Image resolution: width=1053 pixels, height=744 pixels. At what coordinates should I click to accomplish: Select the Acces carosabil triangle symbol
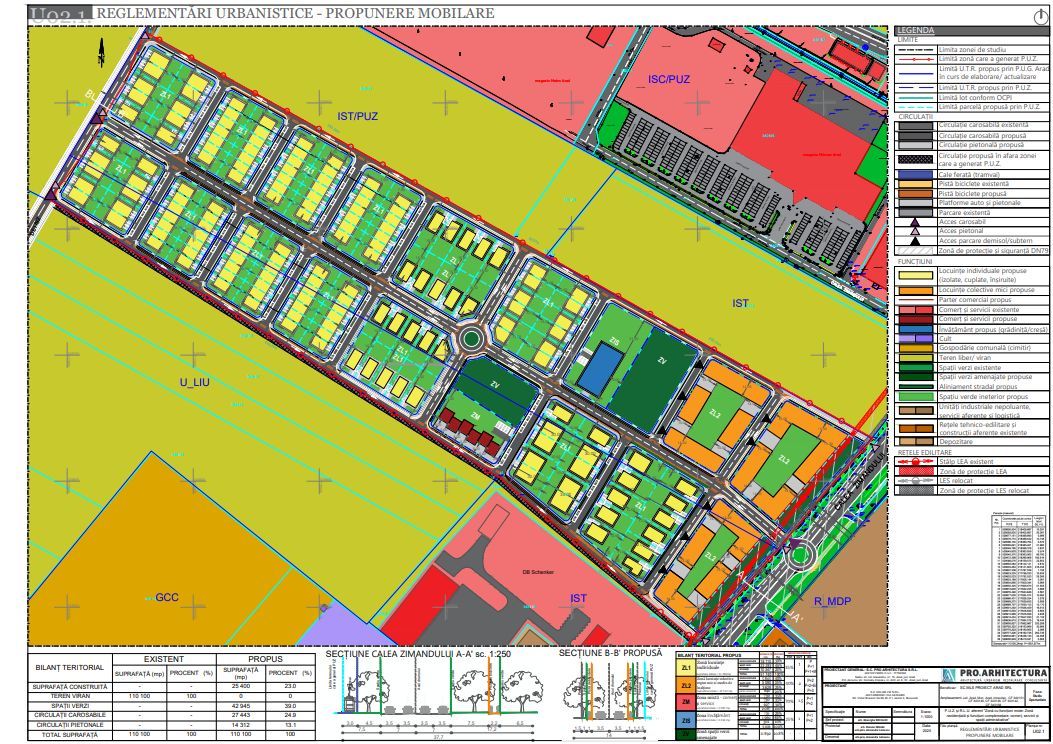pos(914,222)
